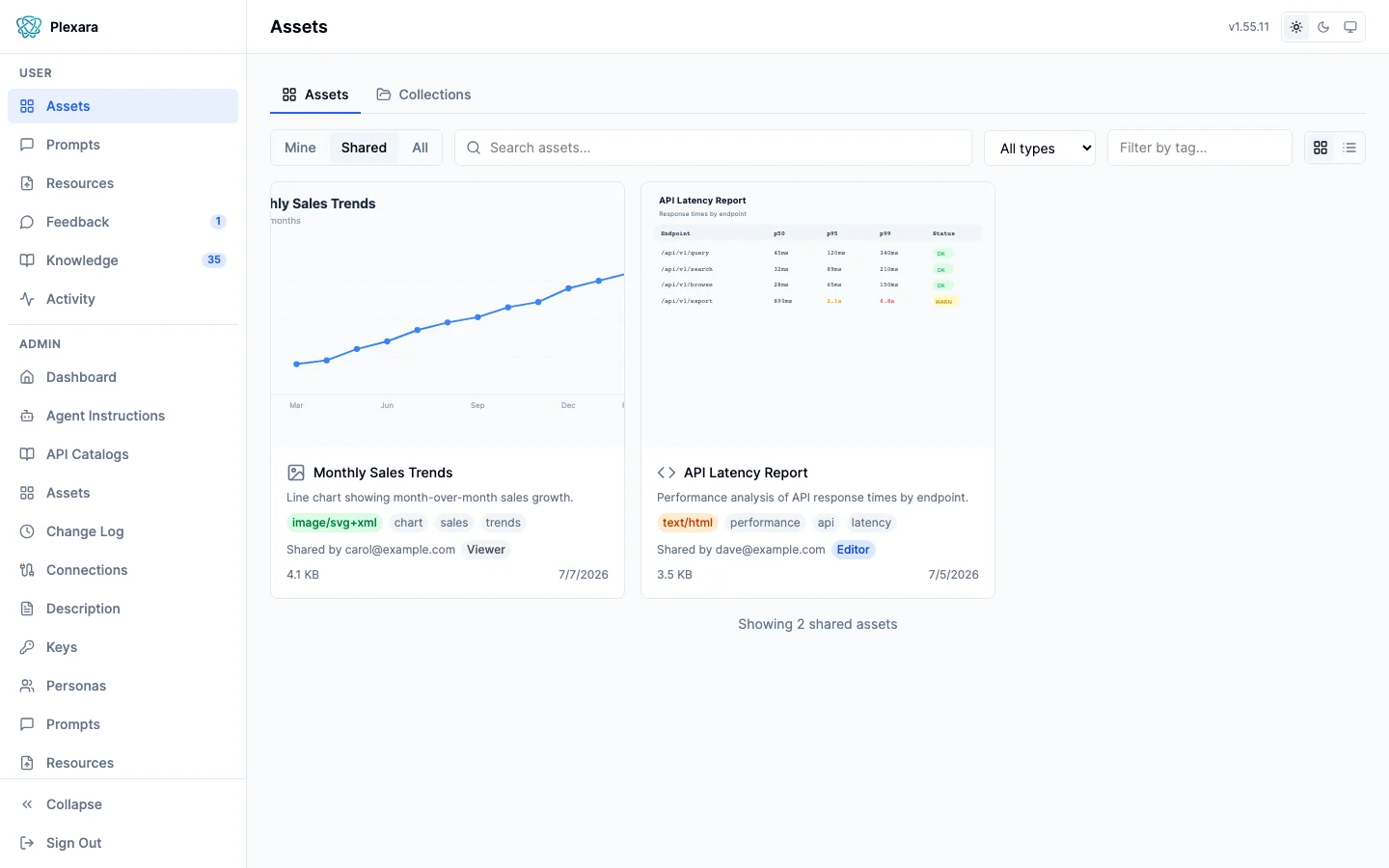Switch to system theme monitor icon

click(1350, 27)
